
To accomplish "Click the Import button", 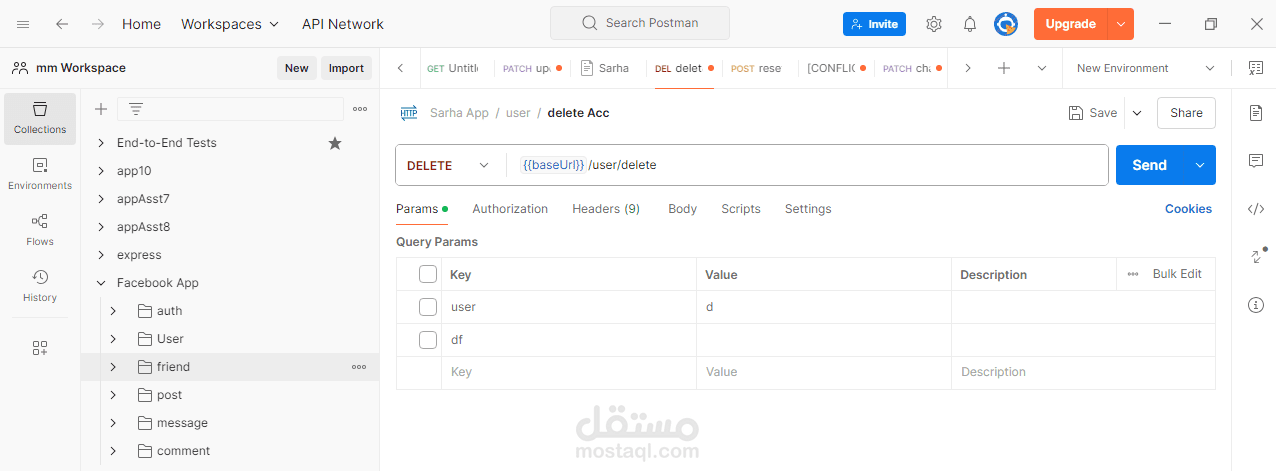I will (x=346, y=68).
